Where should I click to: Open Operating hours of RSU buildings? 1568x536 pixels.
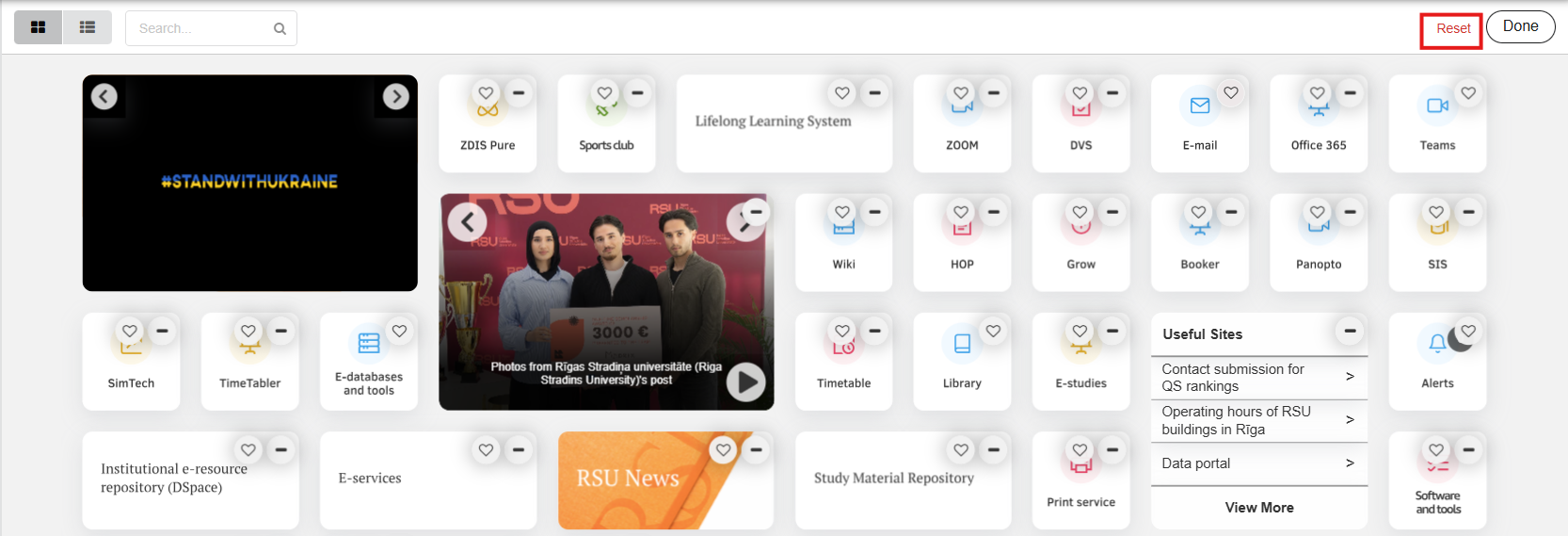(1258, 420)
